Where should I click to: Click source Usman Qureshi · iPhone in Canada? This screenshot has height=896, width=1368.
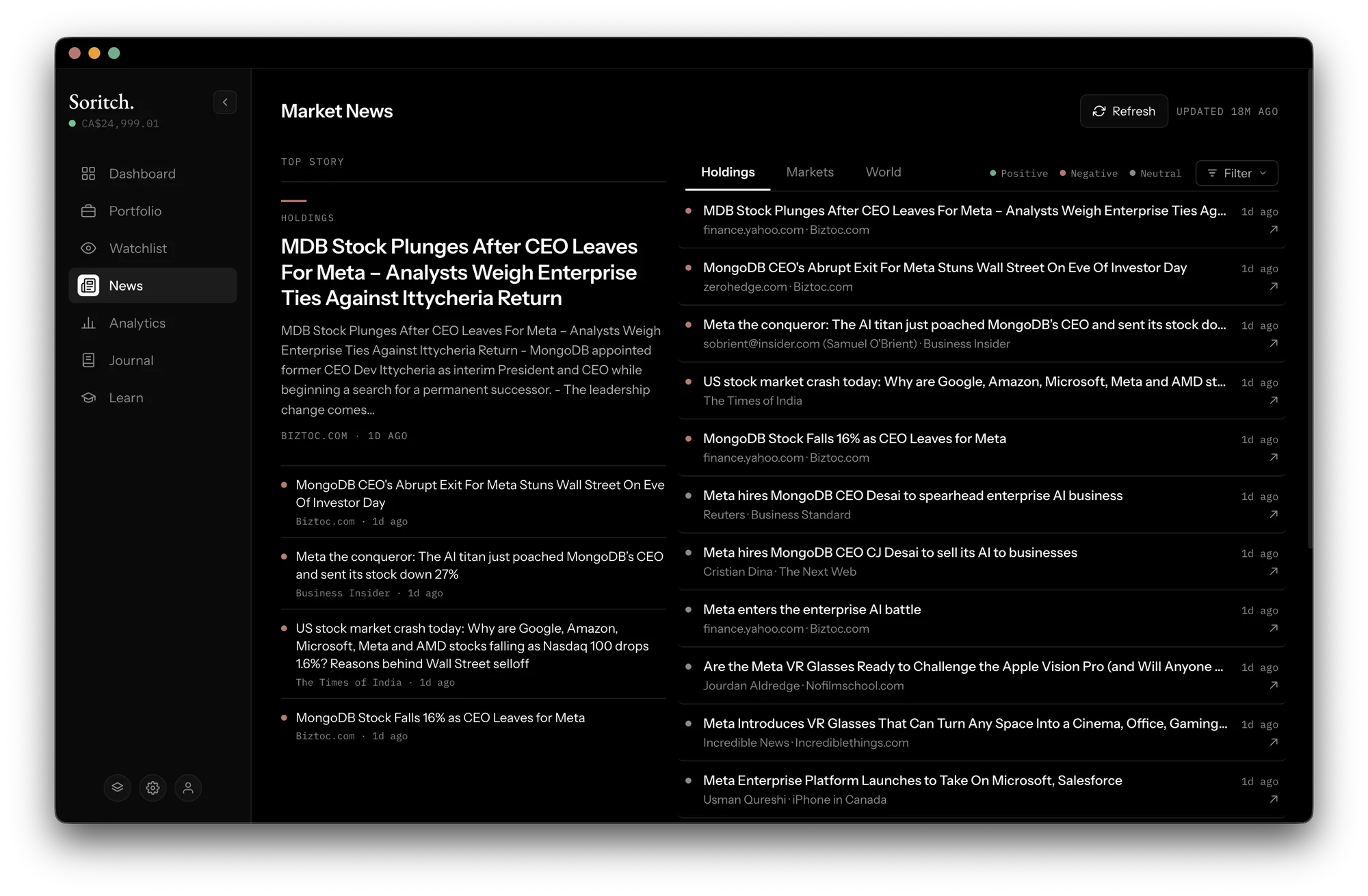(795, 800)
